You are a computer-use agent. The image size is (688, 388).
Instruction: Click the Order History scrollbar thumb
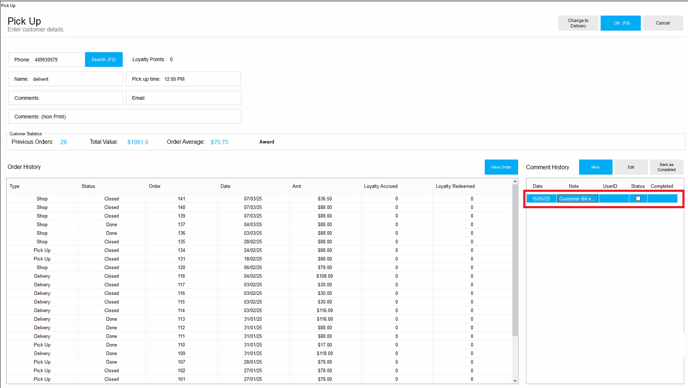coord(515,261)
